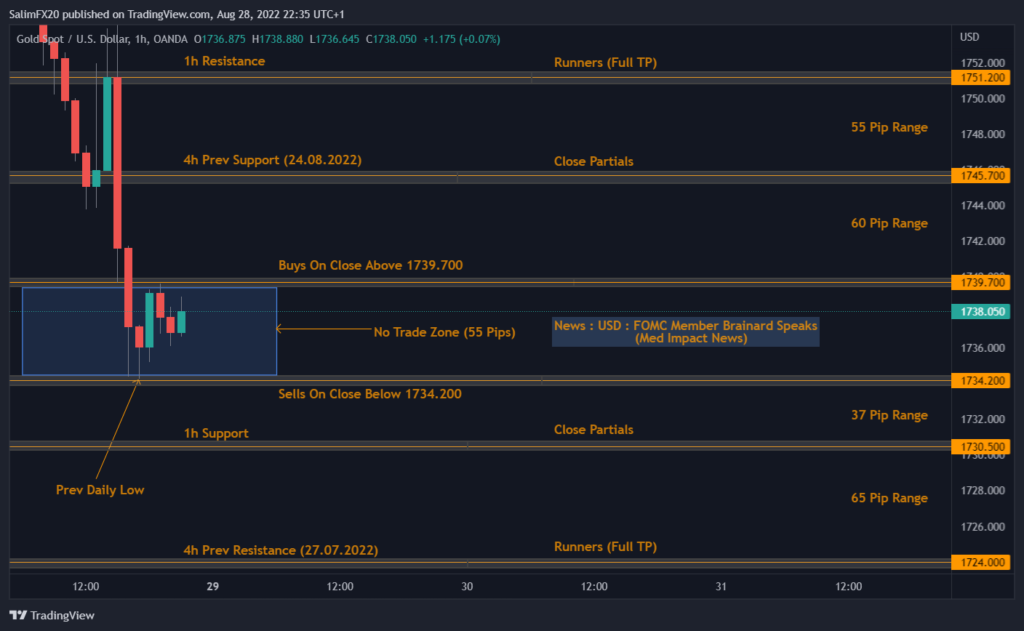The image size is (1024, 631).
Task: Click the "1h Resistance" text label
Action: (224, 61)
